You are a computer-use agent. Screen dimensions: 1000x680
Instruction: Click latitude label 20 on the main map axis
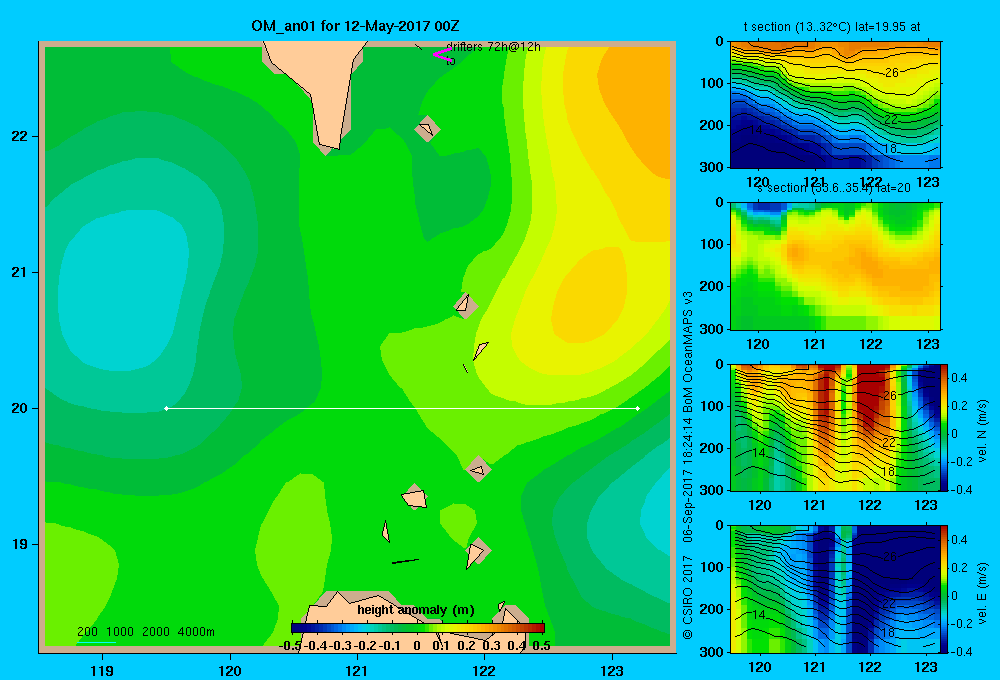(19, 408)
